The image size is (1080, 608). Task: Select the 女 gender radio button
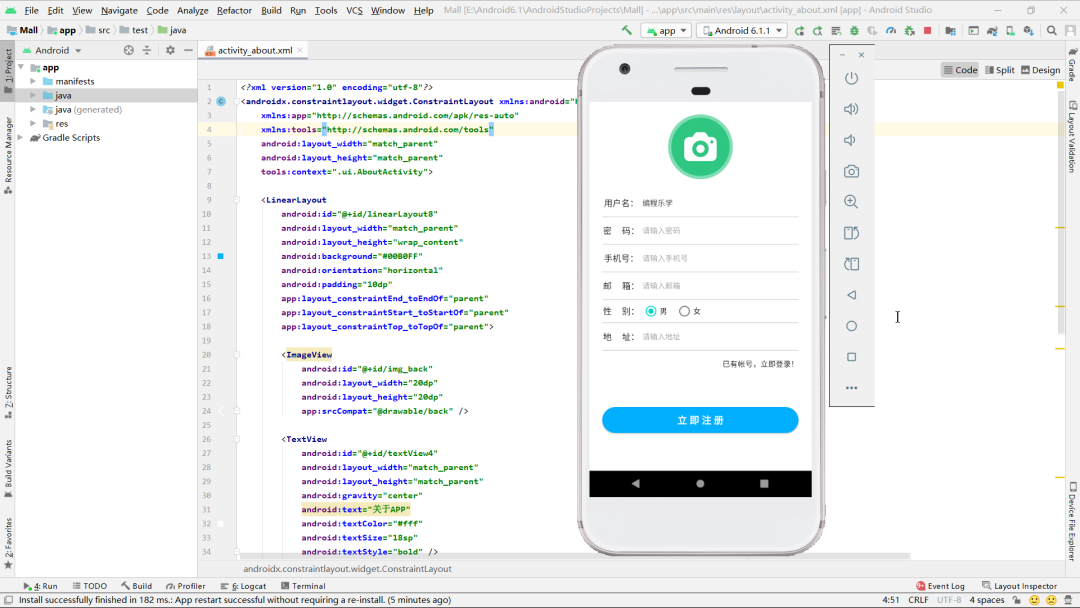coord(684,311)
